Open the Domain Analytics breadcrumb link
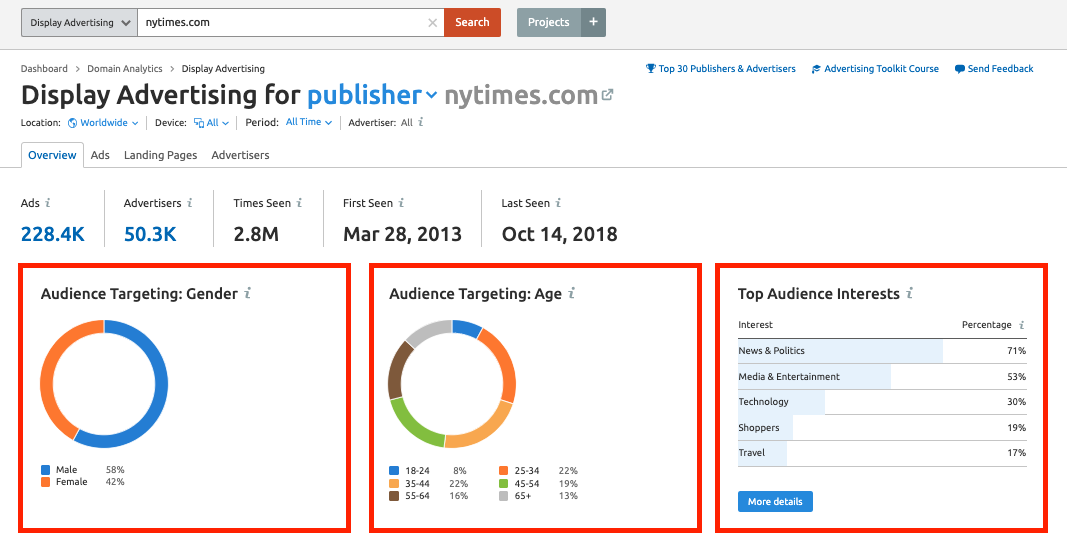The height and width of the screenshot is (543, 1067). click(125, 69)
